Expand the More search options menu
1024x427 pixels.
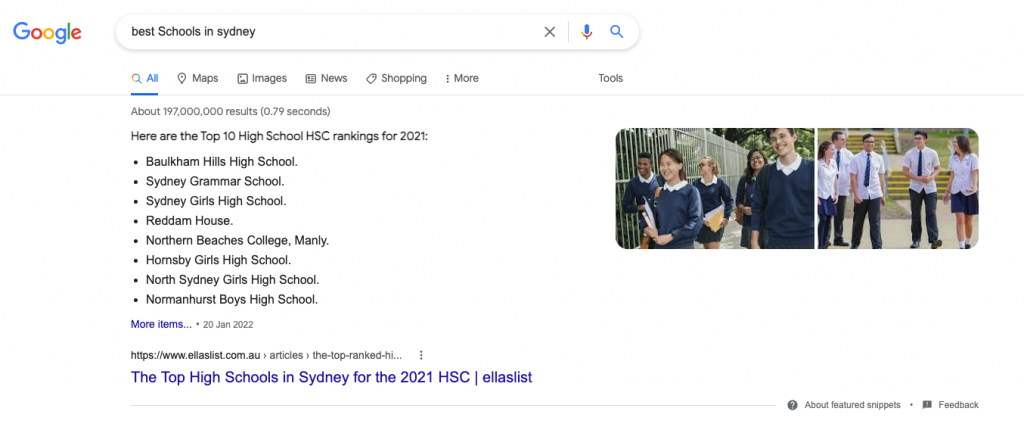click(461, 78)
